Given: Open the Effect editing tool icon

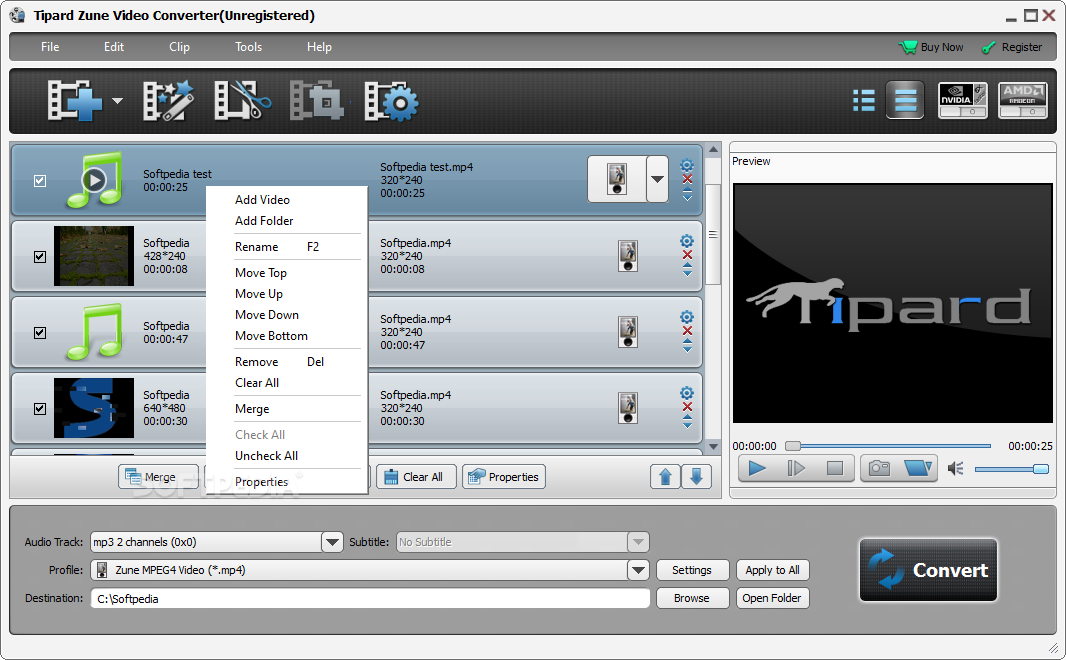Looking at the screenshot, I should 168,101.
